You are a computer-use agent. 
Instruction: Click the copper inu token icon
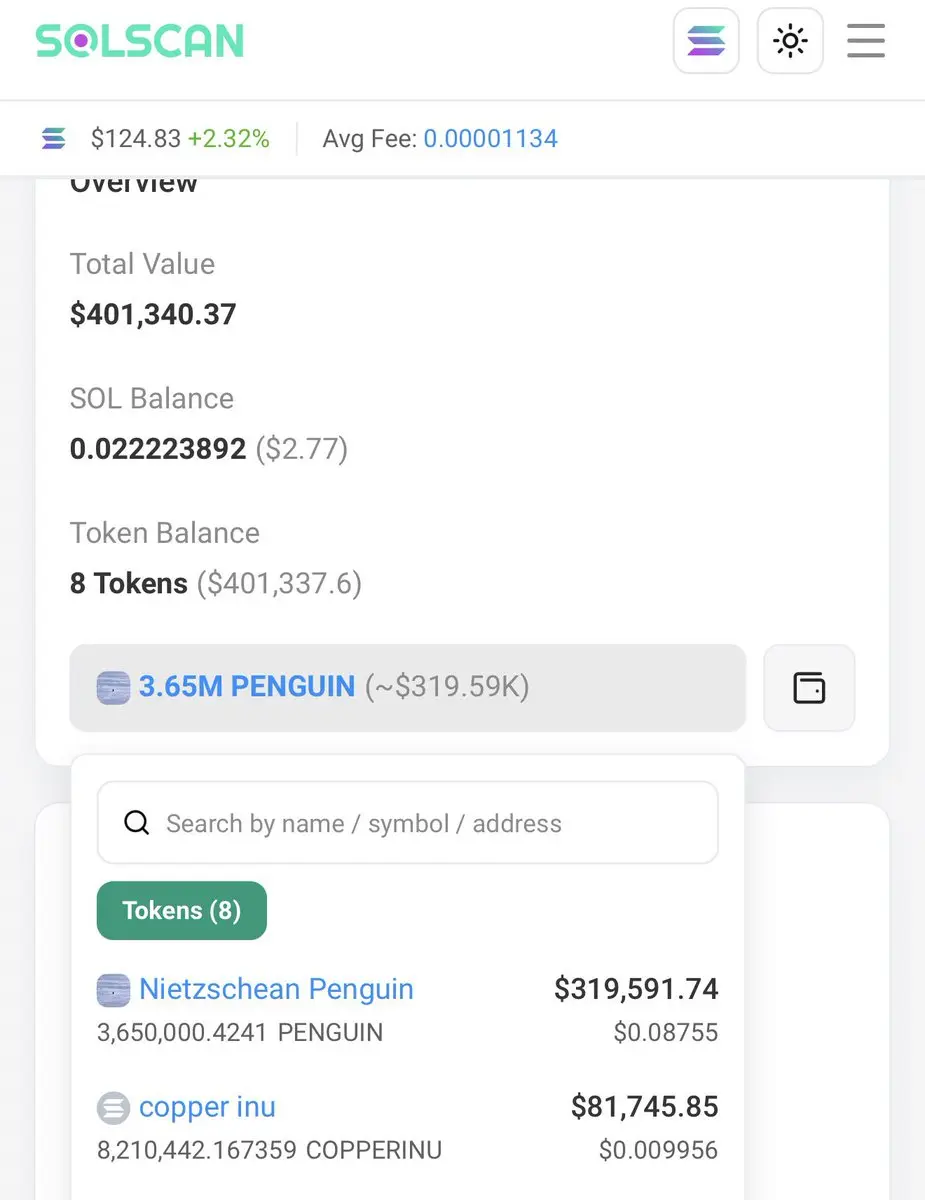[x=113, y=1108]
